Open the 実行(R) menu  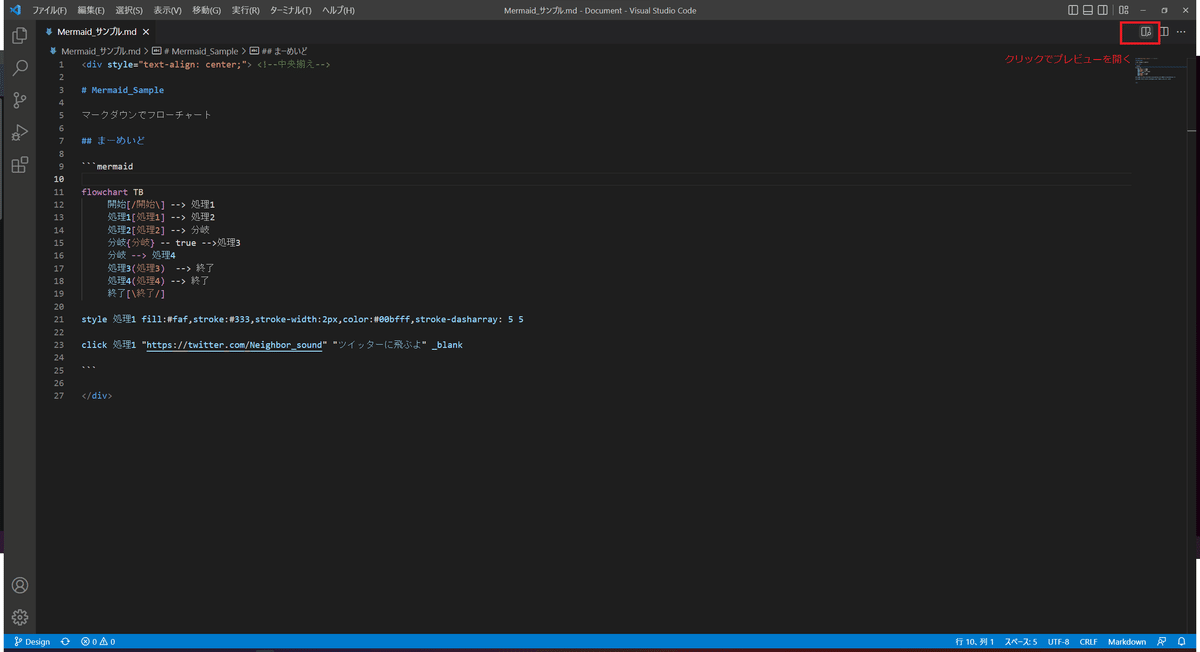click(246, 10)
